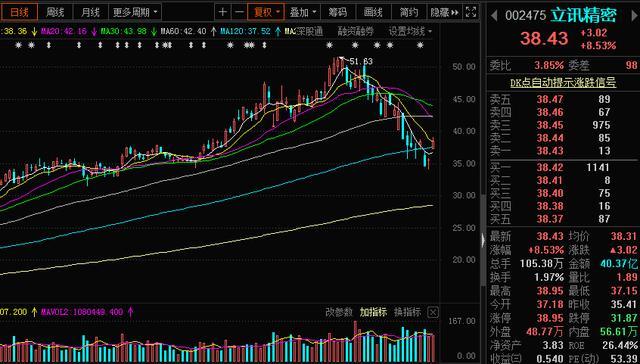
Task: Switch to 月线 monthly chart tab
Action: pos(91,12)
